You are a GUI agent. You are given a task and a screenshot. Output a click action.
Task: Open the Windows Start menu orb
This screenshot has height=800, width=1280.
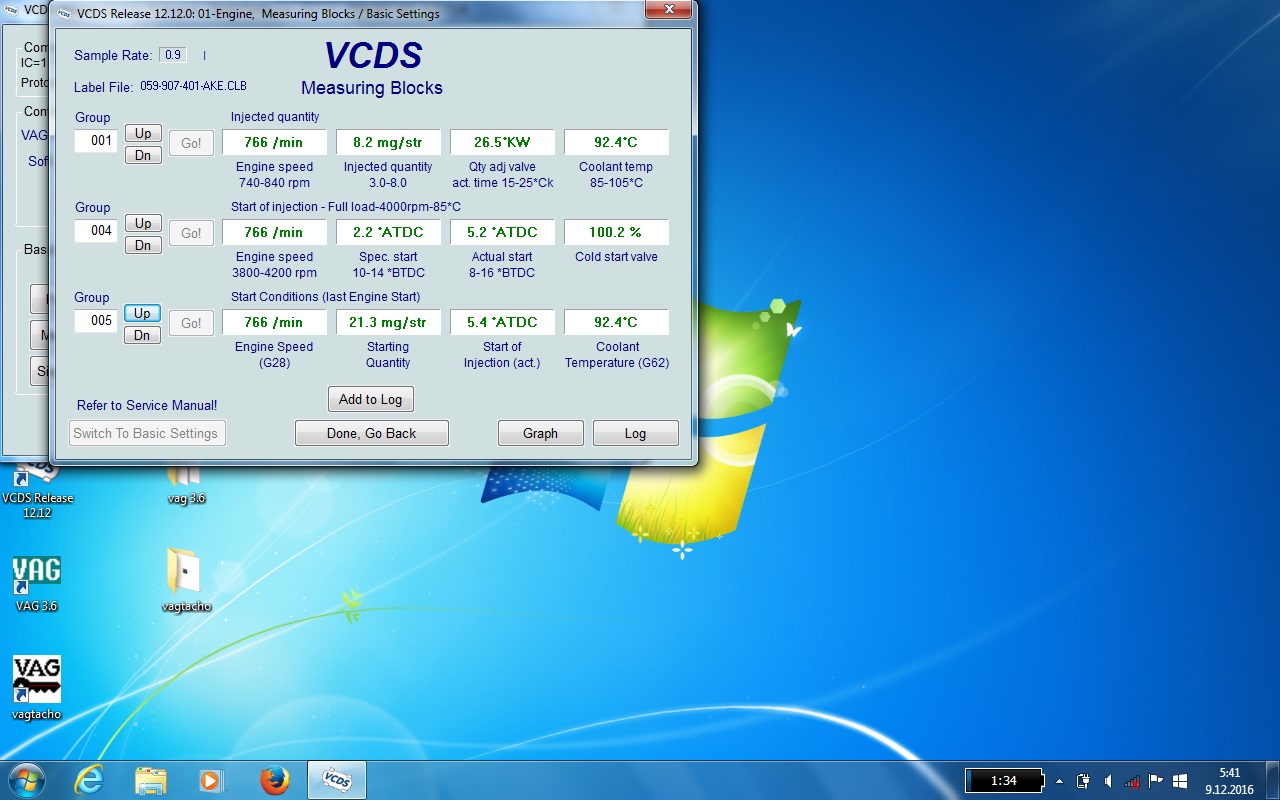pyautogui.click(x=27, y=780)
